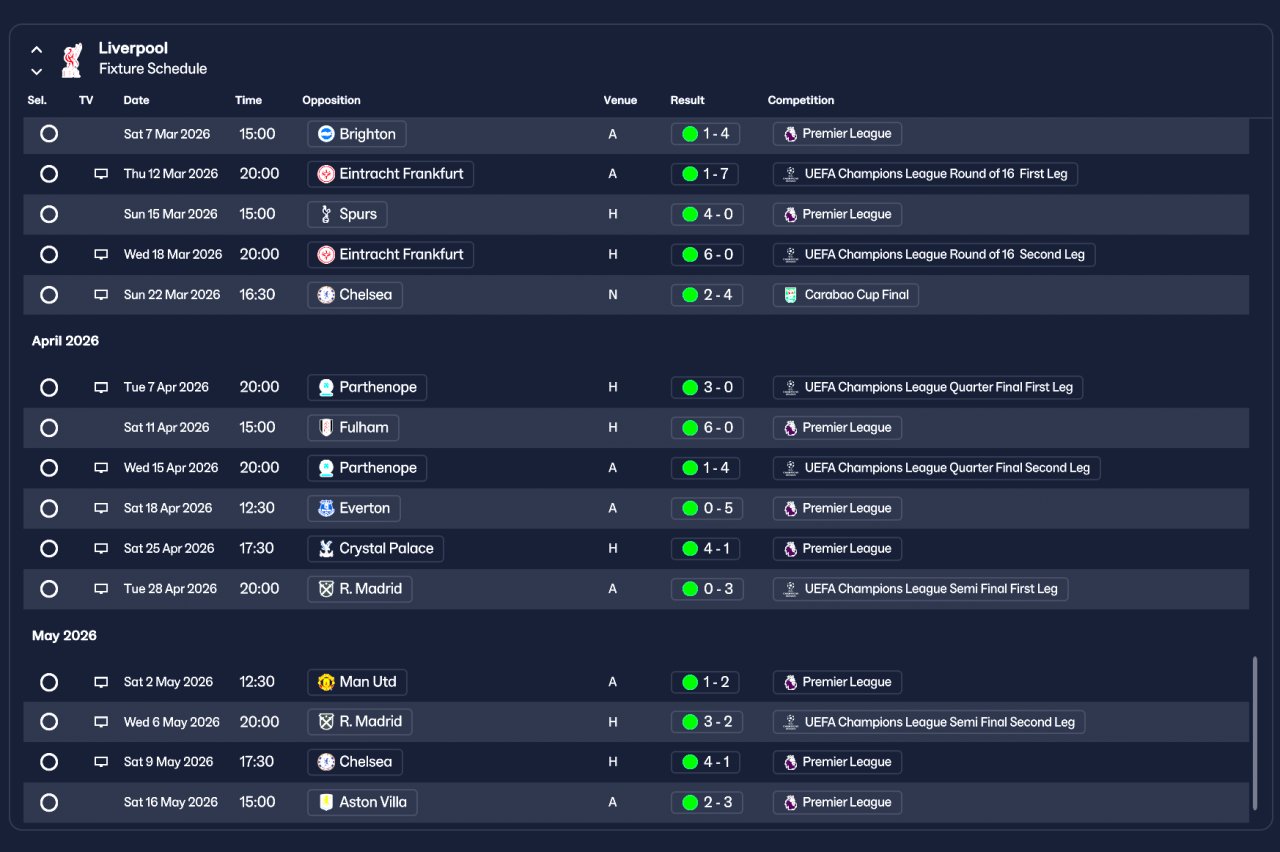Click the Time column header
1280x852 pixels.
point(248,100)
